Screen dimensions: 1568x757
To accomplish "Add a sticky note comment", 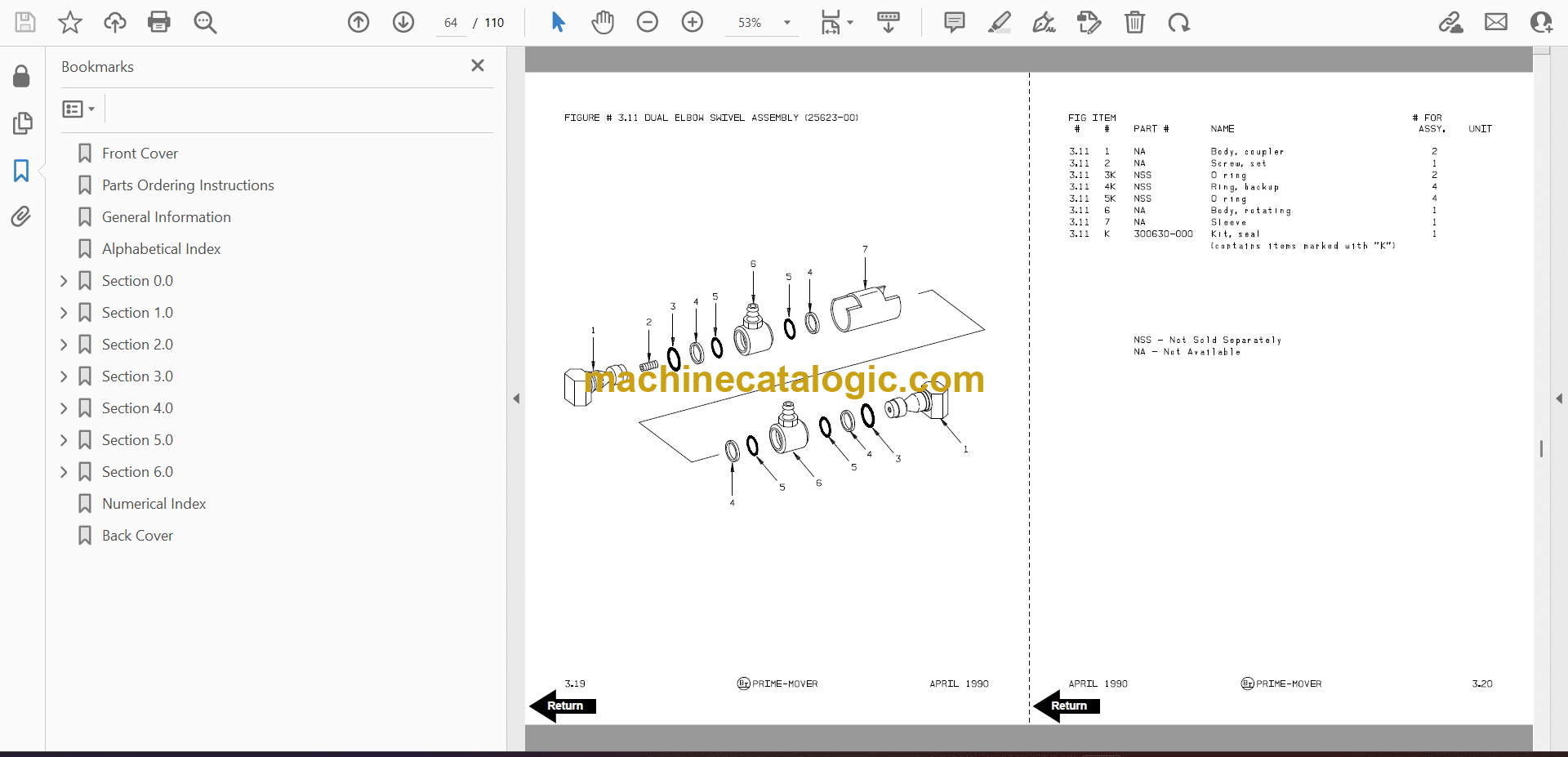I will click(954, 22).
